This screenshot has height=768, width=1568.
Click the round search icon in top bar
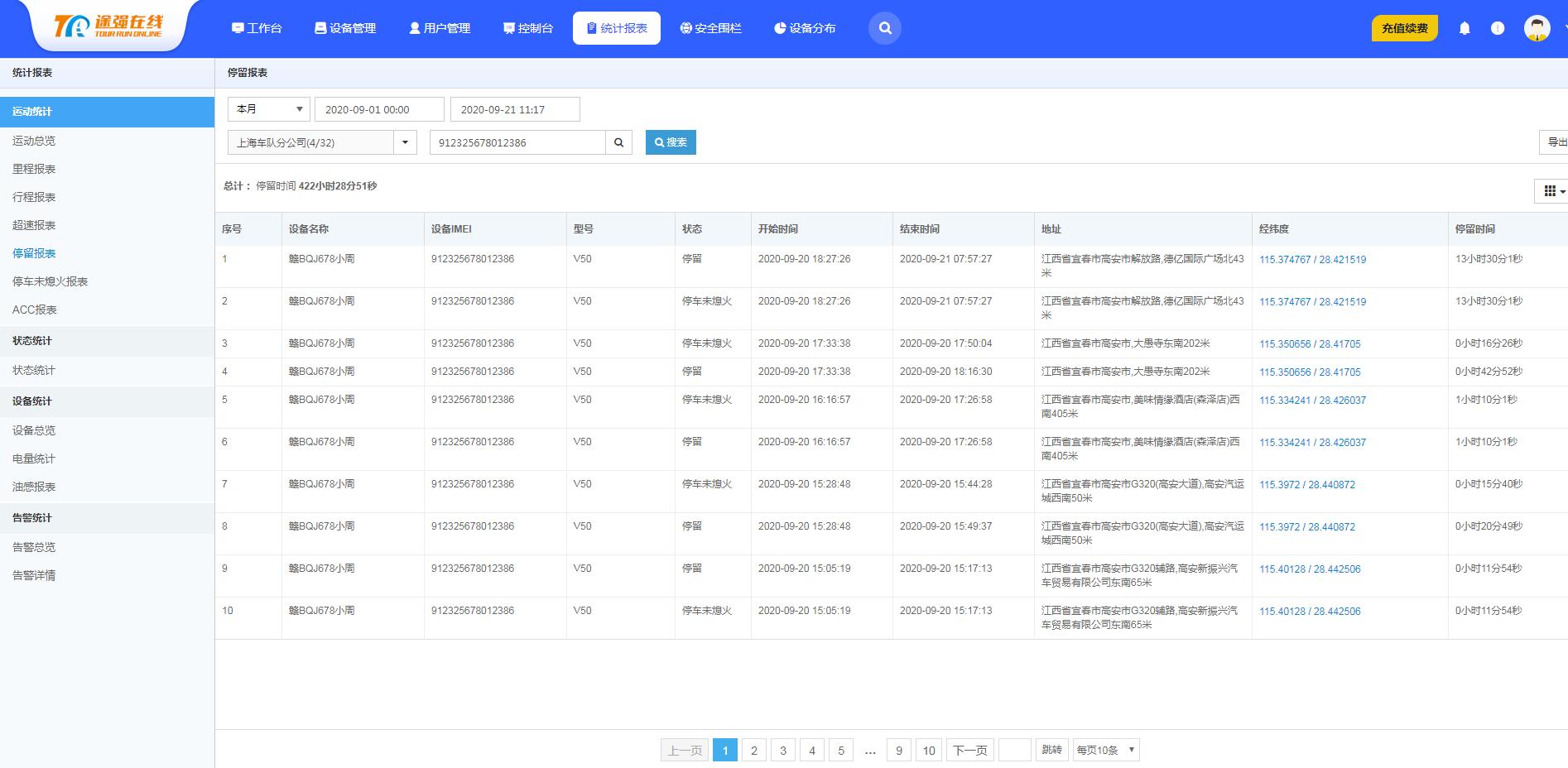coord(884,28)
